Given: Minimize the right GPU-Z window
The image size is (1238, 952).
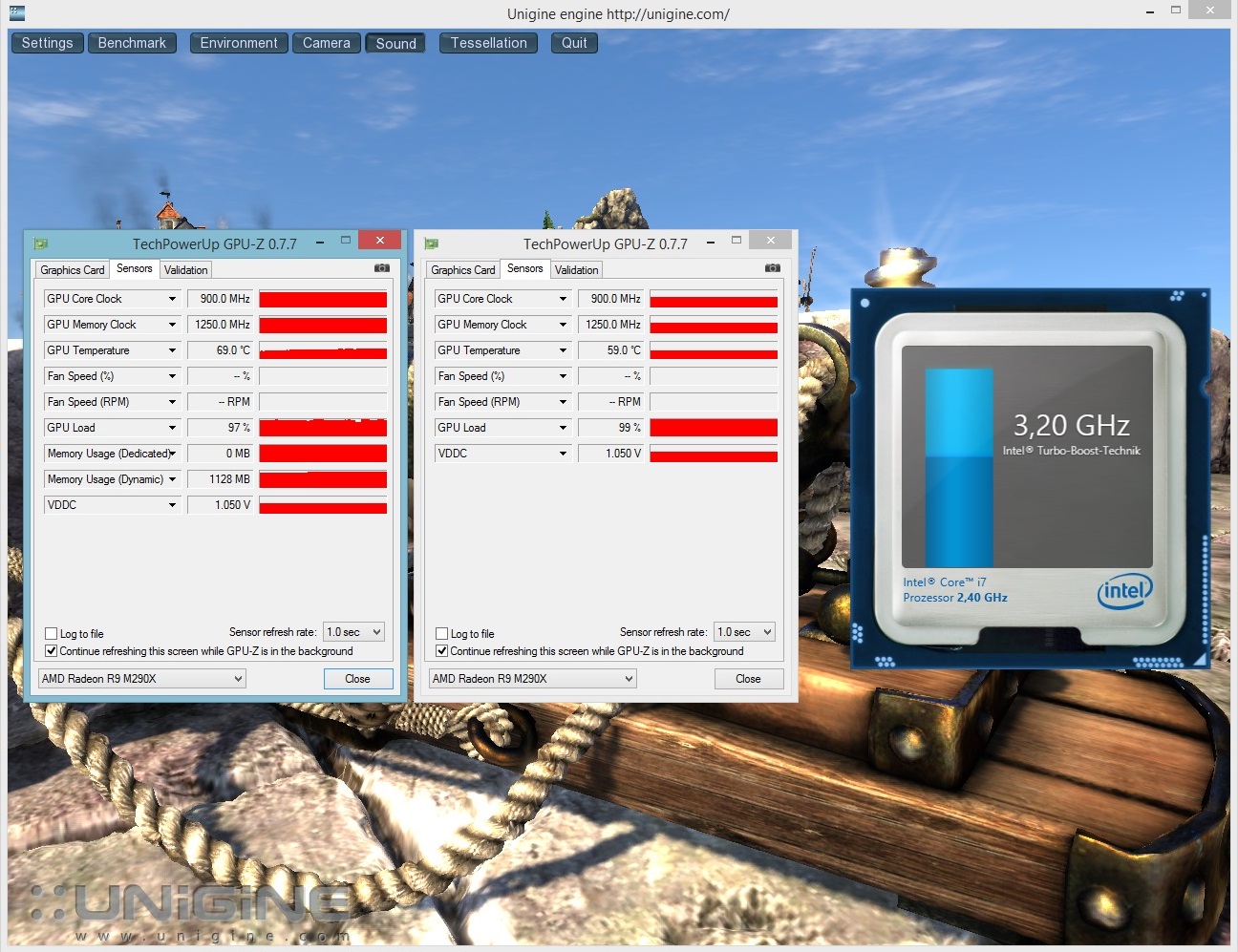Looking at the screenshot, I should (711, 243).
